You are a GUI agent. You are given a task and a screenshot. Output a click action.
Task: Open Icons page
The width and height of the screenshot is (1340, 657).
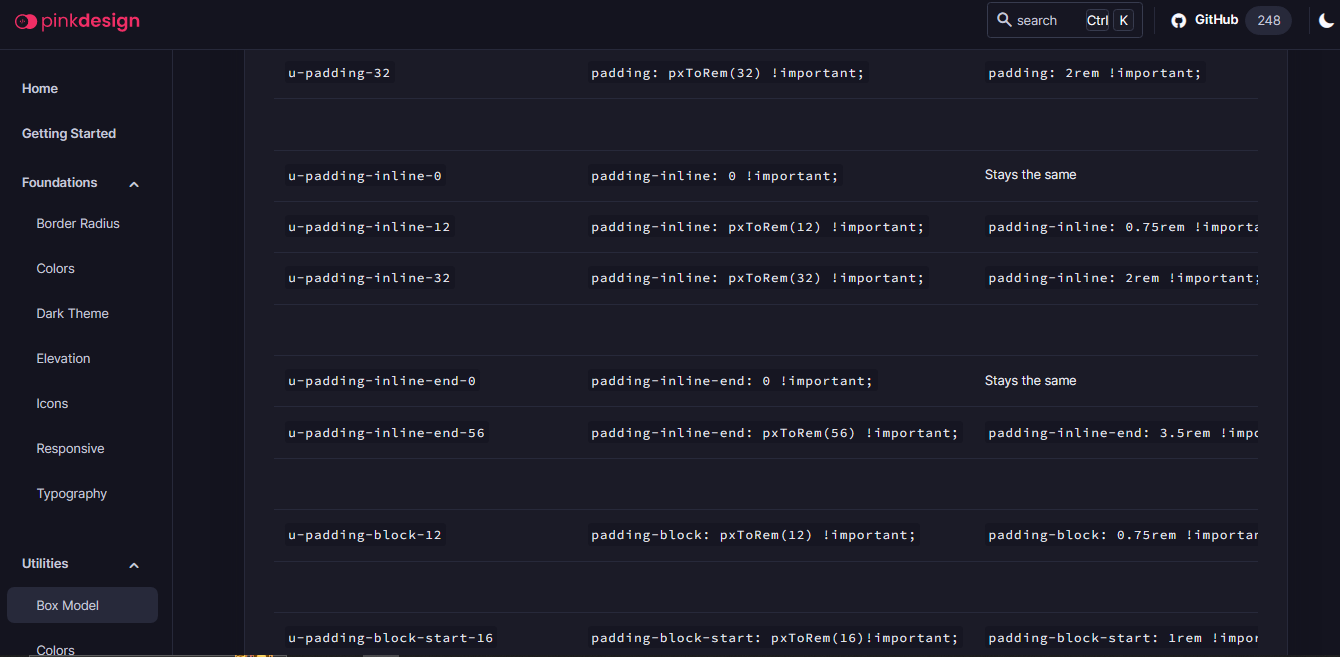click(52, 404)
